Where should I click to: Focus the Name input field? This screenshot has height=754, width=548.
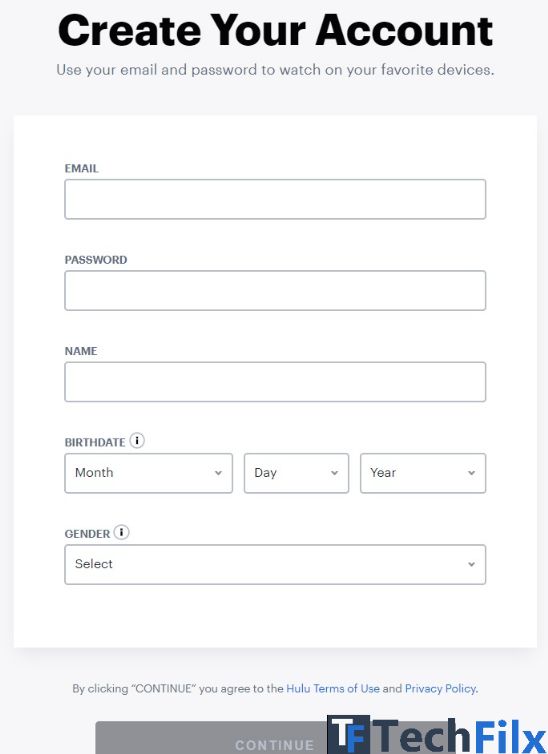[x=275, y=382]
